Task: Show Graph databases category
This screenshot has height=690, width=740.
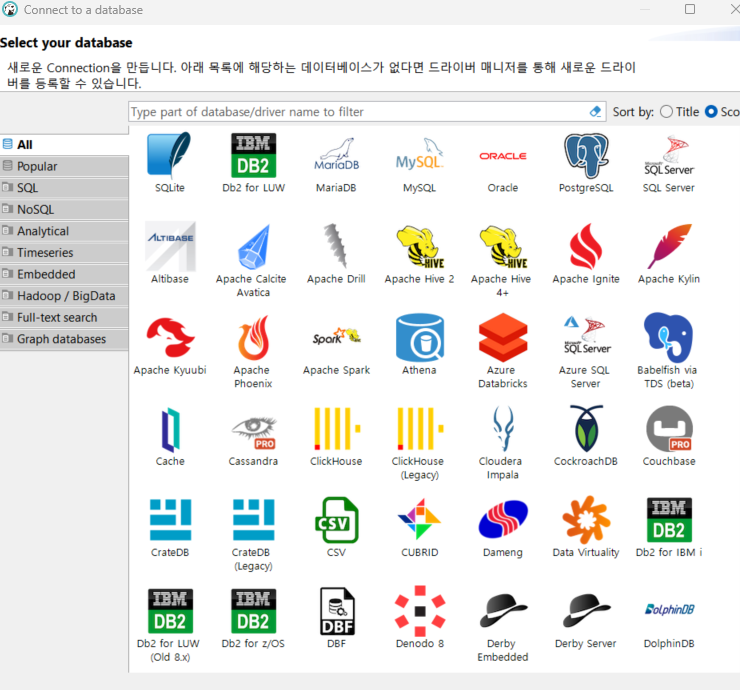Action: pyautogui.click(x=64, y=339)
